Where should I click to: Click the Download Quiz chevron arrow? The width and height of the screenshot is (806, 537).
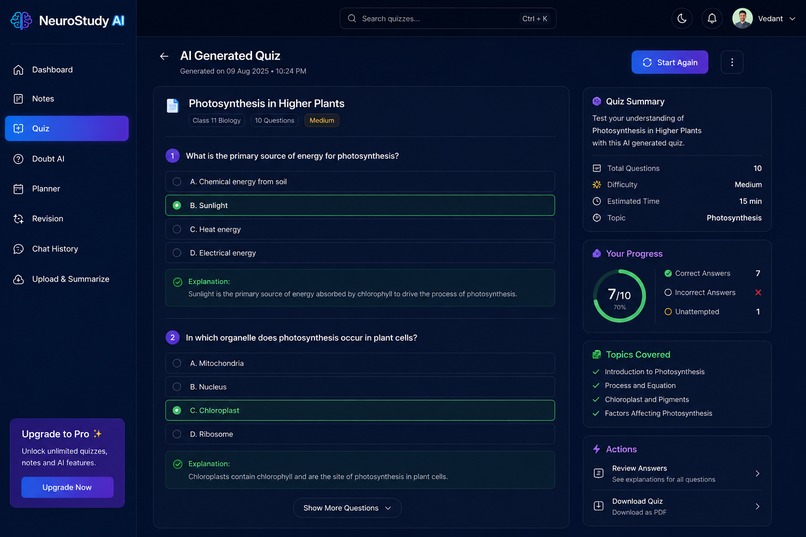click(757, 506)
